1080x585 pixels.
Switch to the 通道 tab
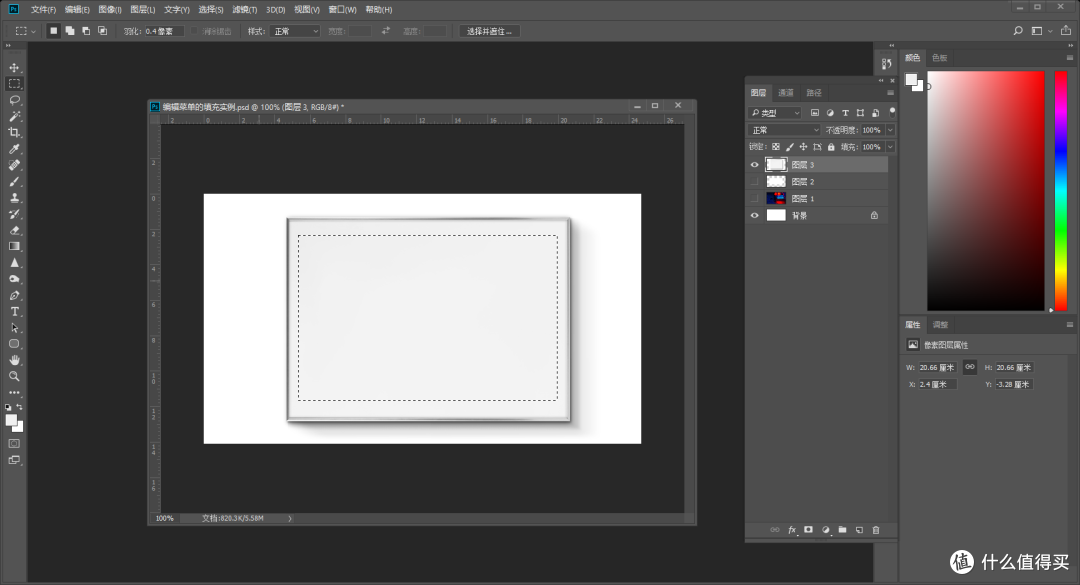pos(785,91)
